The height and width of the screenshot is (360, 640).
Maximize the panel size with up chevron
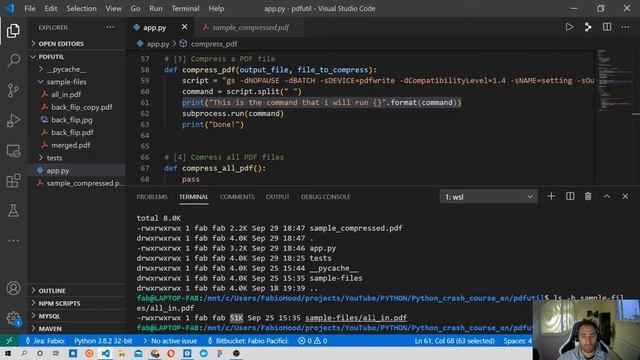click(607, 197)
